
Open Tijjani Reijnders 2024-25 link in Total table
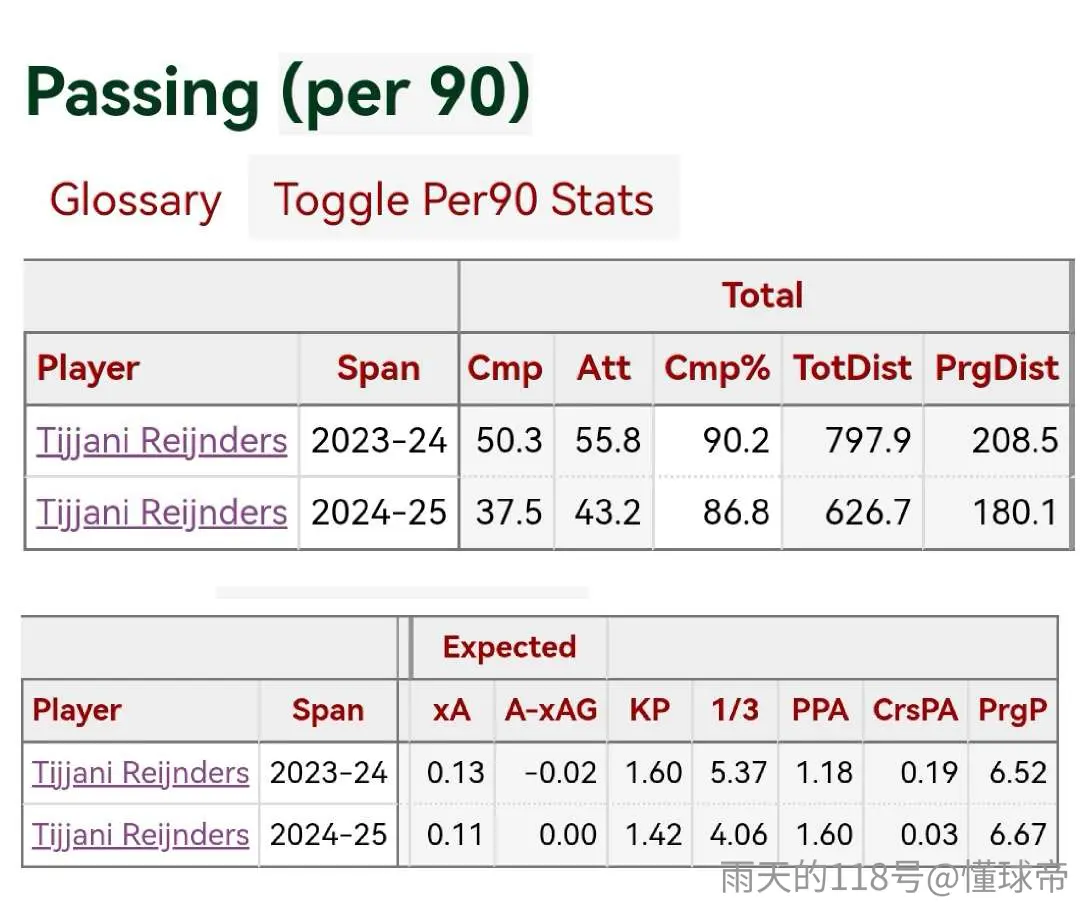pyautogui.click(x=162, y=513)
